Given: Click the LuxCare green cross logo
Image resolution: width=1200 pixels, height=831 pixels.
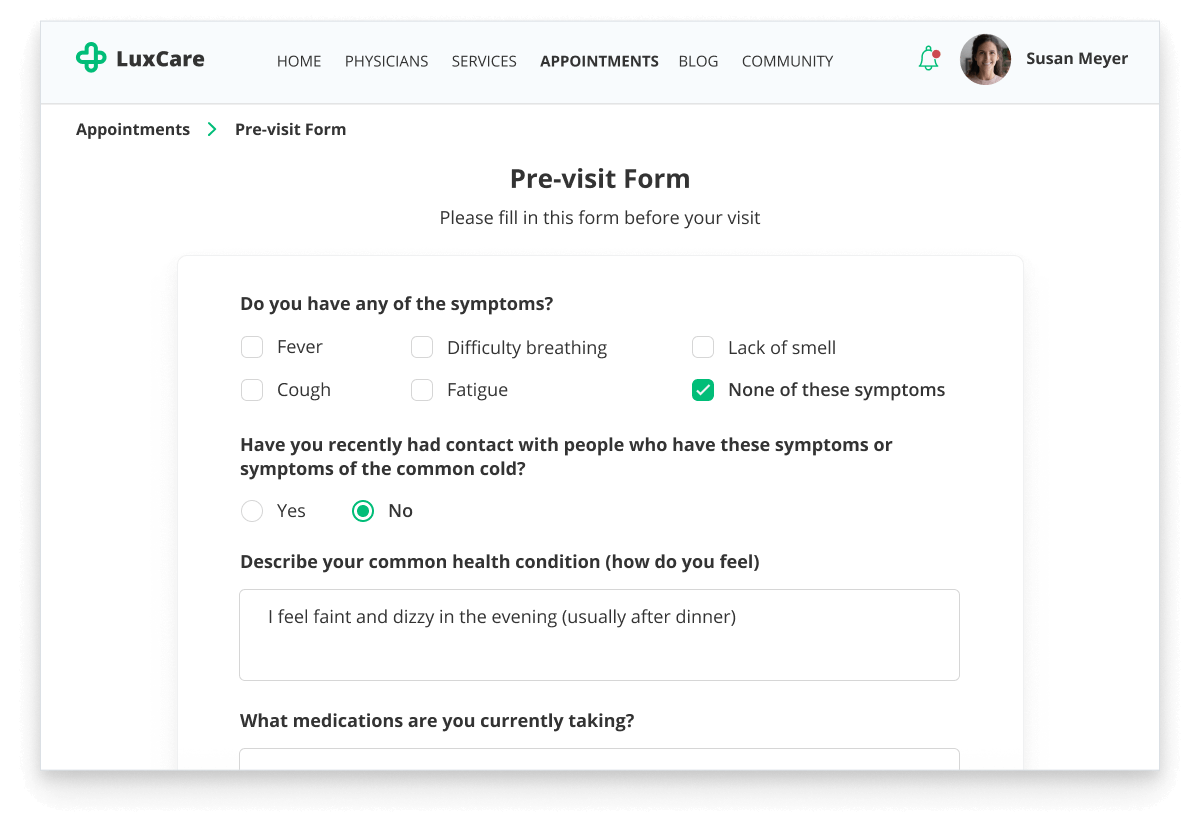Looking at the screenshot, I should 91,58.
